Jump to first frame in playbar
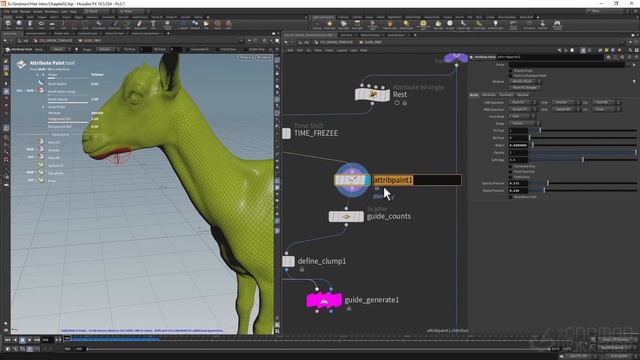The image size is (640, 360). [x=7, y=340]
